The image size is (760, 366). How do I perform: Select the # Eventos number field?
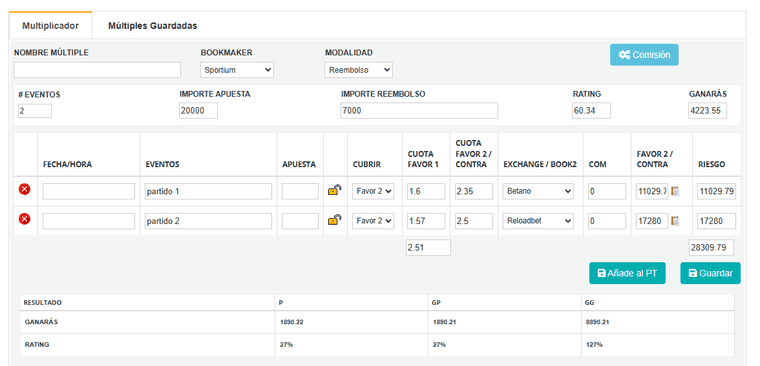click(x=35, y=111)
